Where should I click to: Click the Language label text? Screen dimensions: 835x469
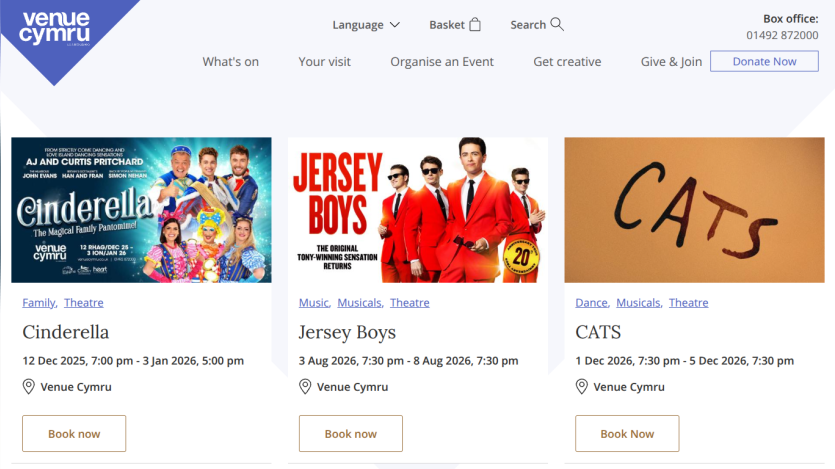click(x=358, y=25)
